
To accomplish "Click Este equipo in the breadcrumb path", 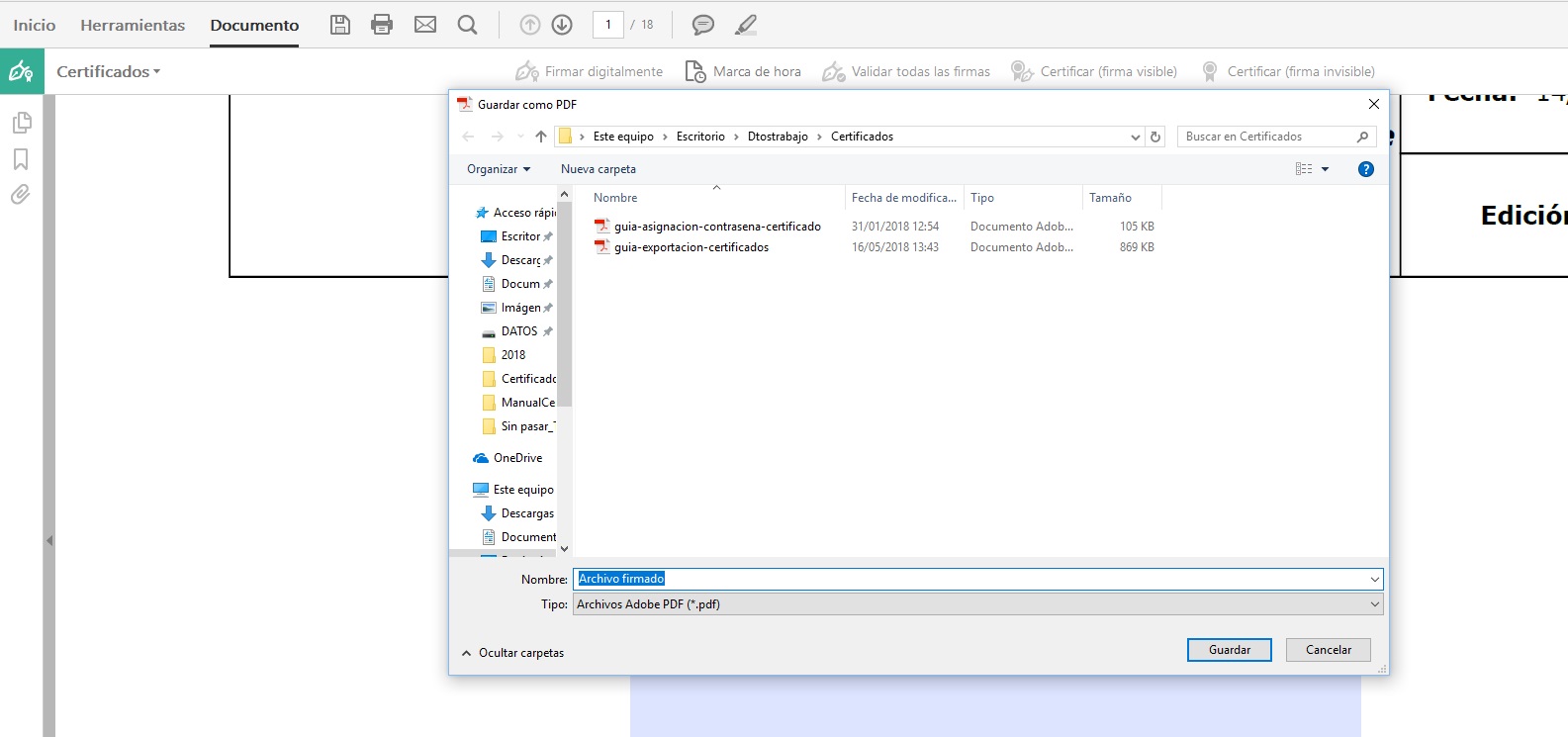I will (623, 137).
